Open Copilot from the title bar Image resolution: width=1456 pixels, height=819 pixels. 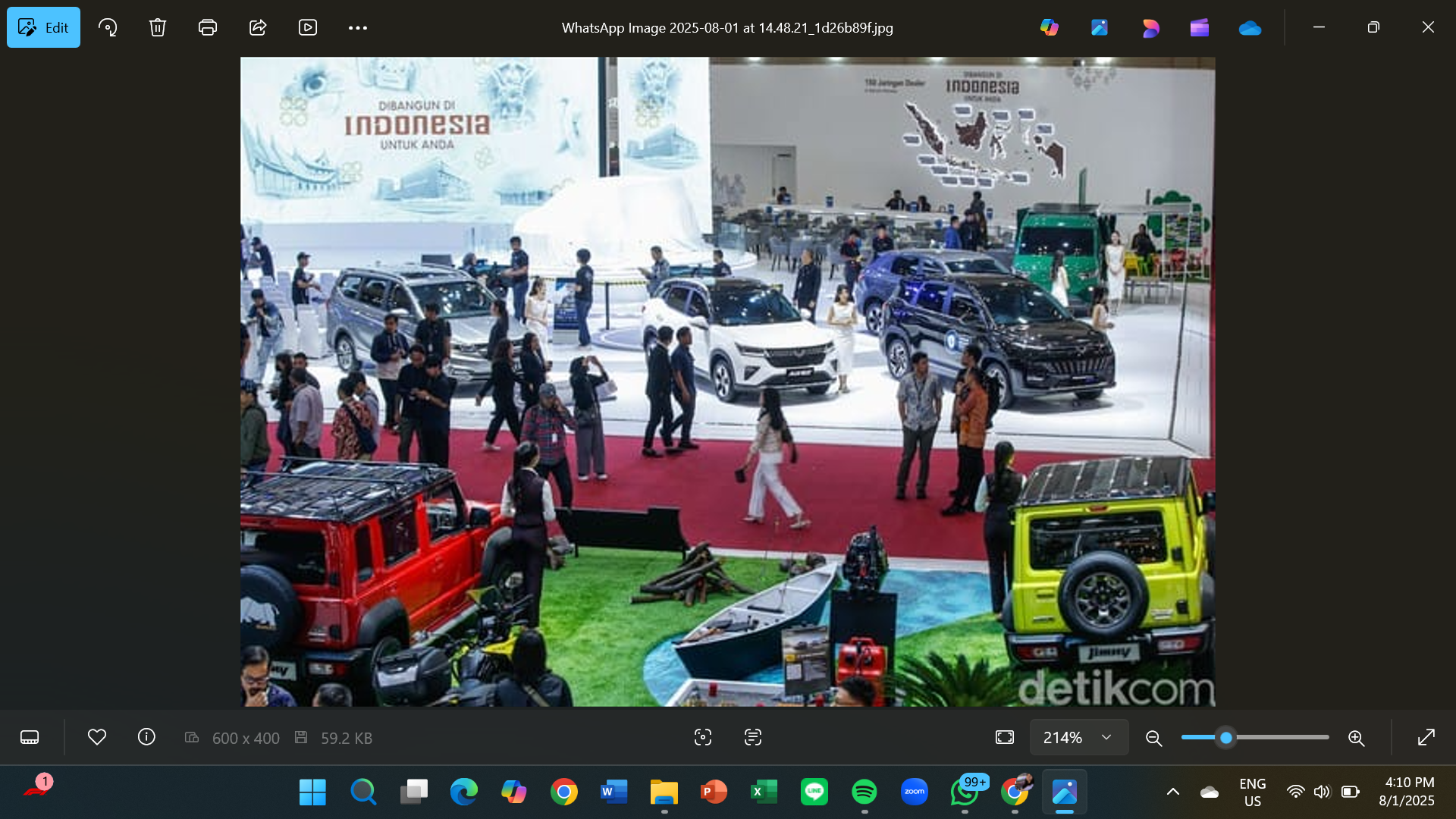(1050, 27)
